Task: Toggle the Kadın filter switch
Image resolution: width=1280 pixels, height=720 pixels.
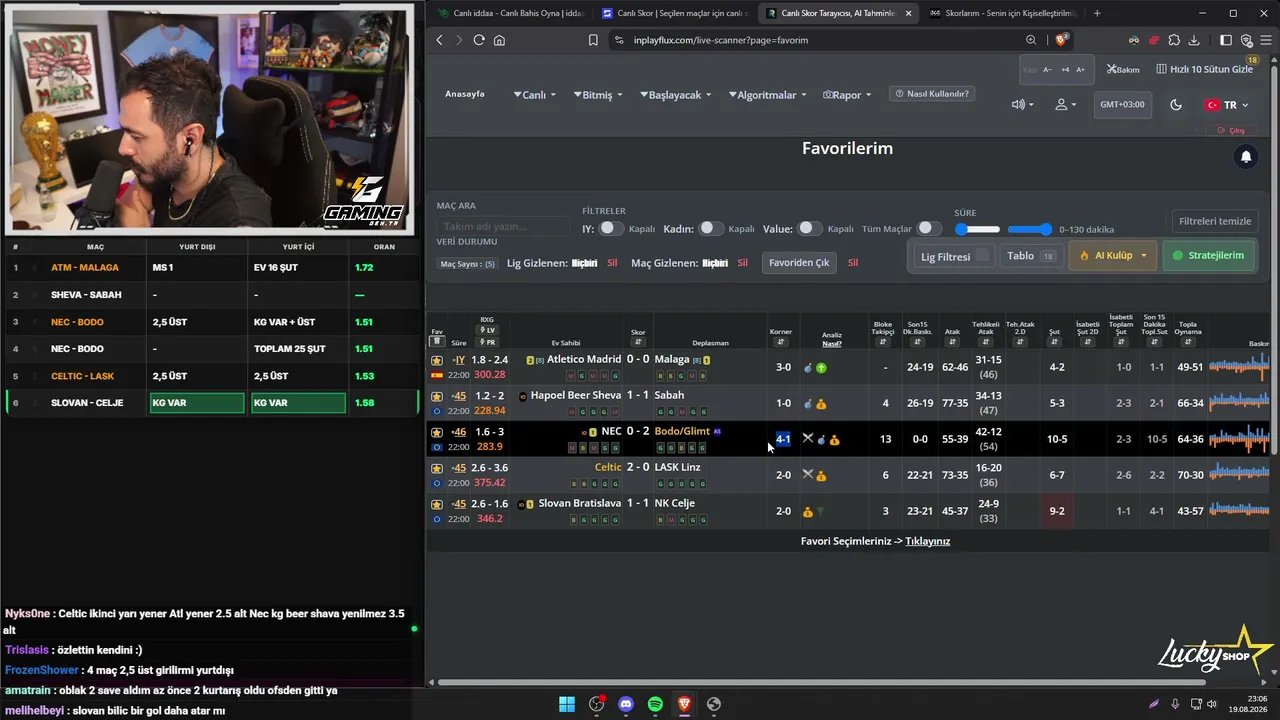Action: 710,229
